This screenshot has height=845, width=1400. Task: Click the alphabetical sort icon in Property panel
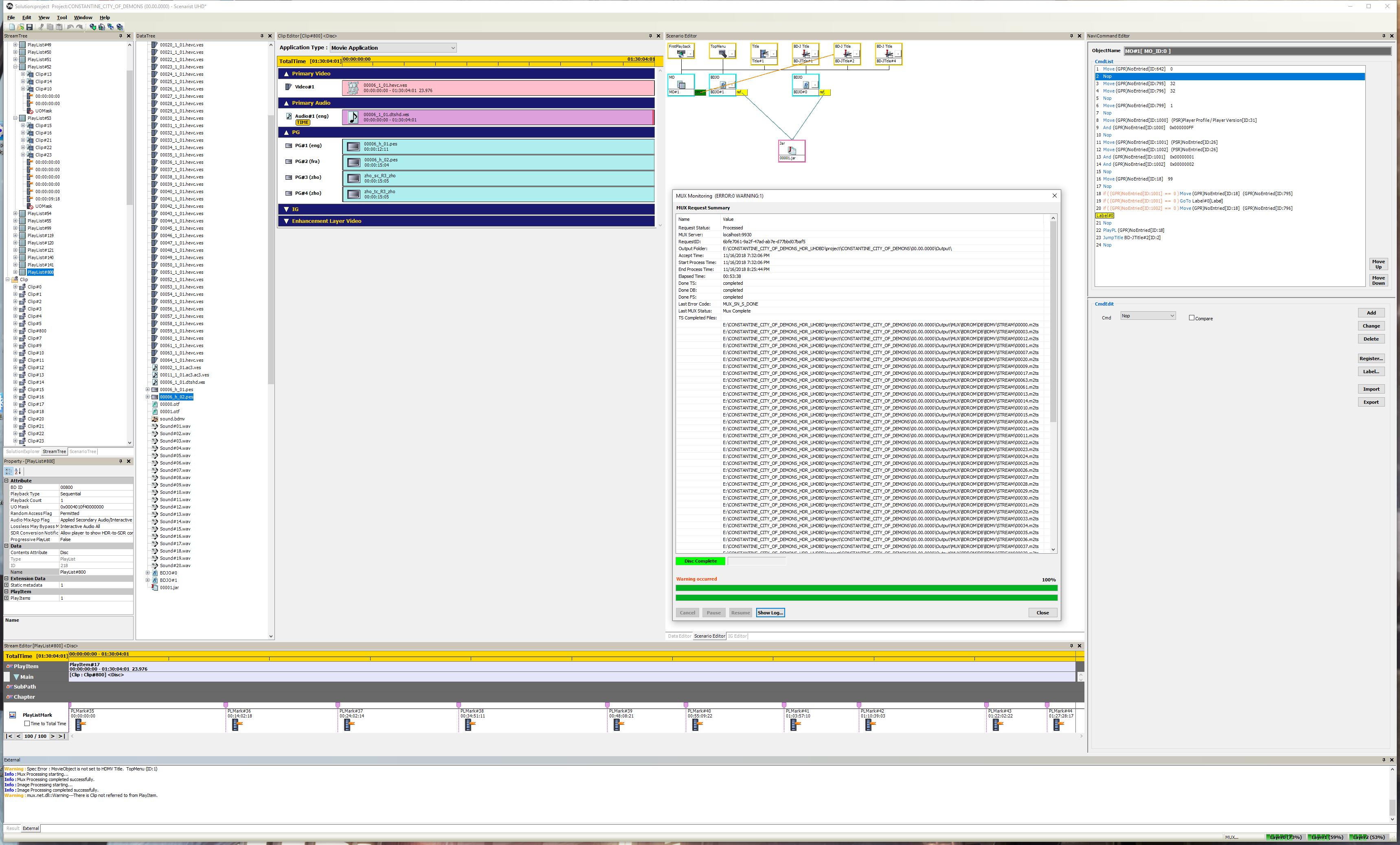[18, 471]
